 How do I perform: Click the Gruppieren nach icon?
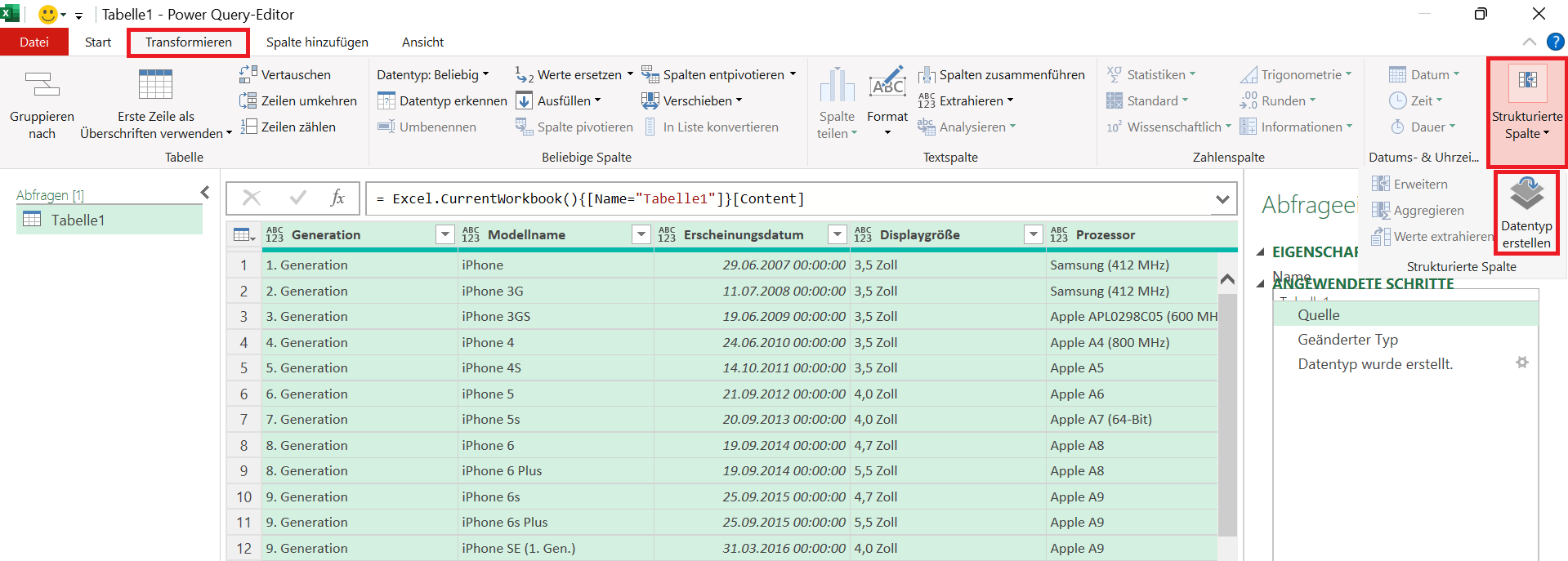tap(42, 85)
